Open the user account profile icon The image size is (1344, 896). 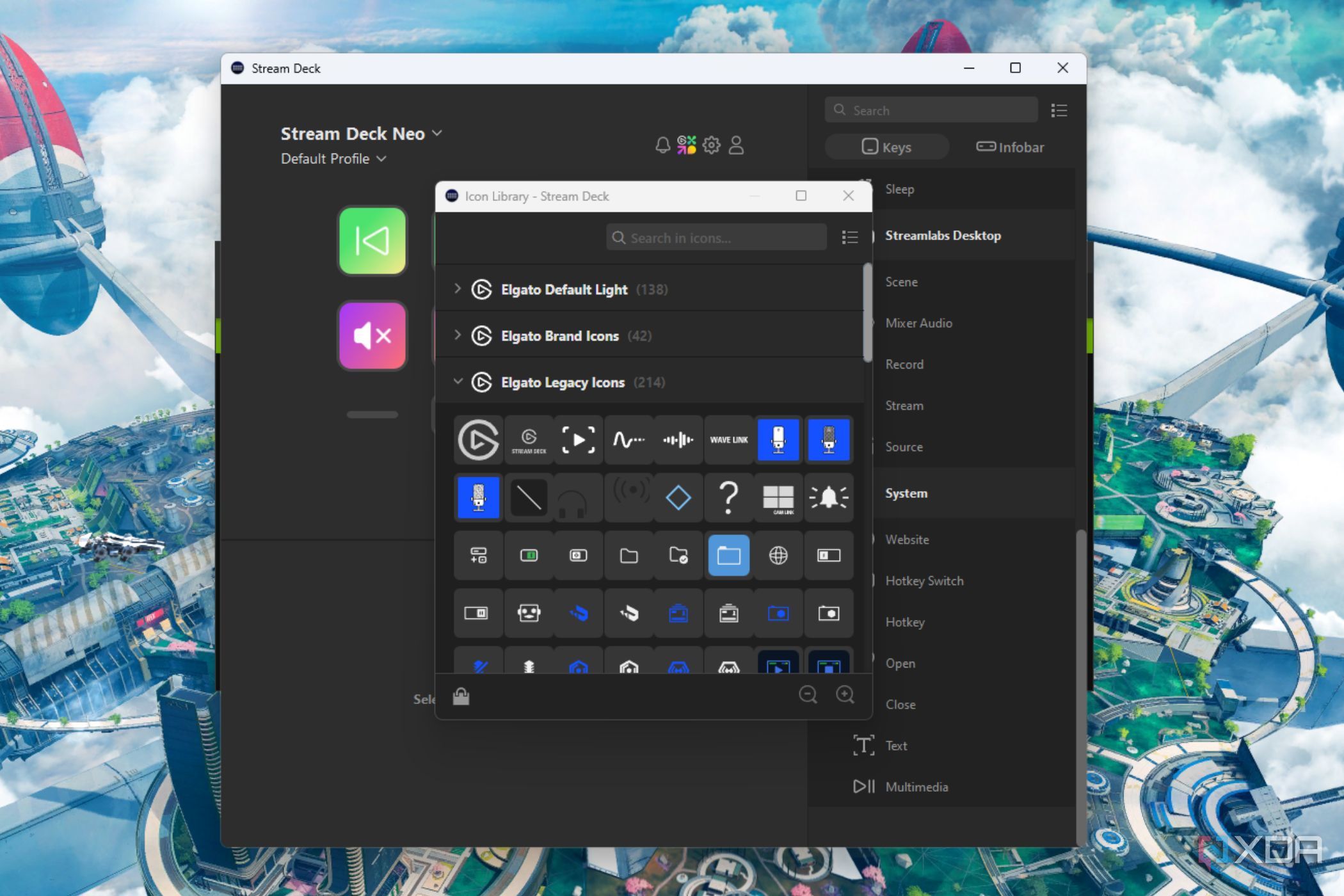[737, 145]
